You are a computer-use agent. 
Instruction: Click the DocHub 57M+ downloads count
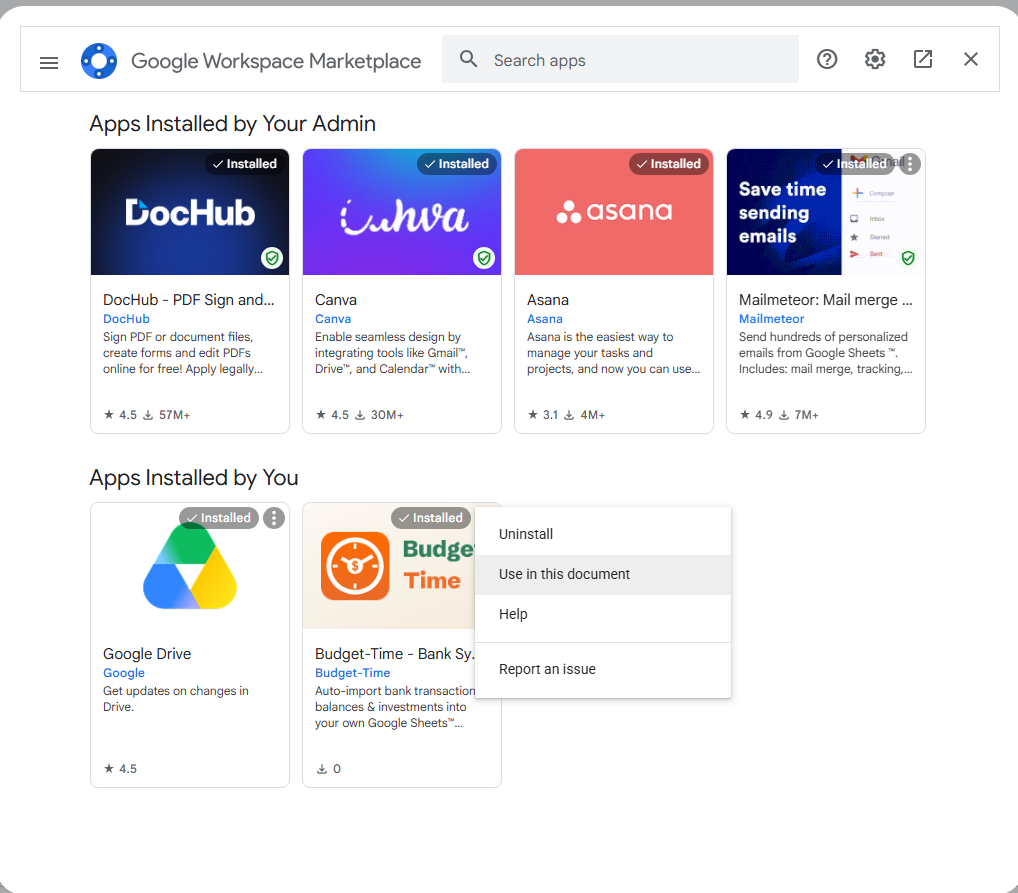[167, 414]
